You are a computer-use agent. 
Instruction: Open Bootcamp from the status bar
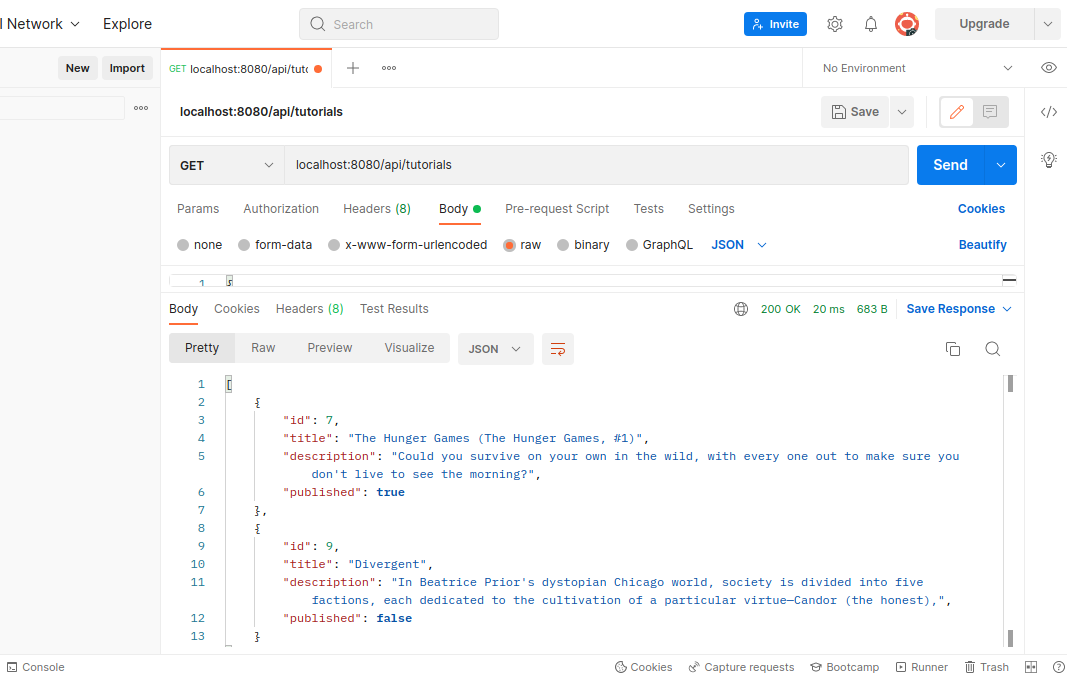[x=844, y=667]
